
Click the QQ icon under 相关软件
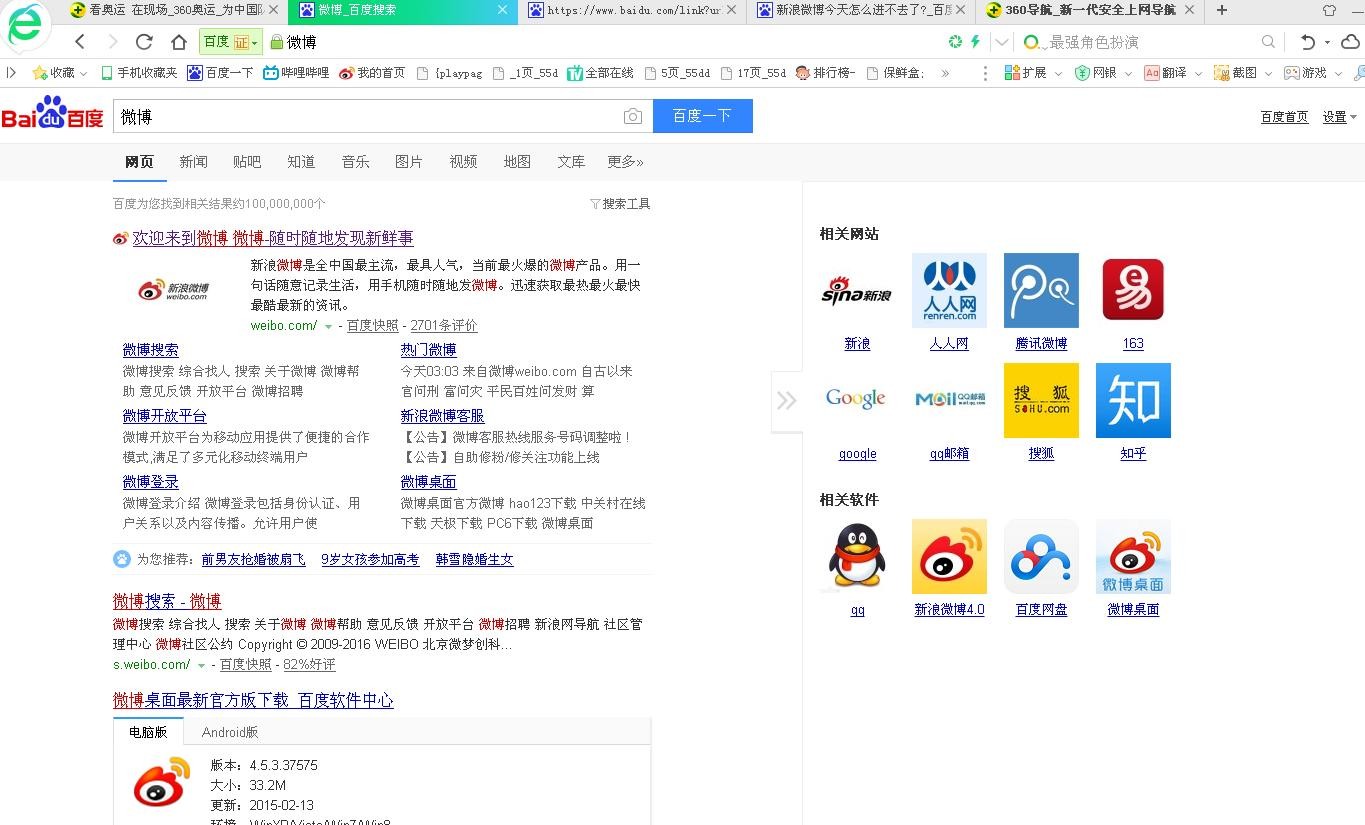click(x=856, y=556)
